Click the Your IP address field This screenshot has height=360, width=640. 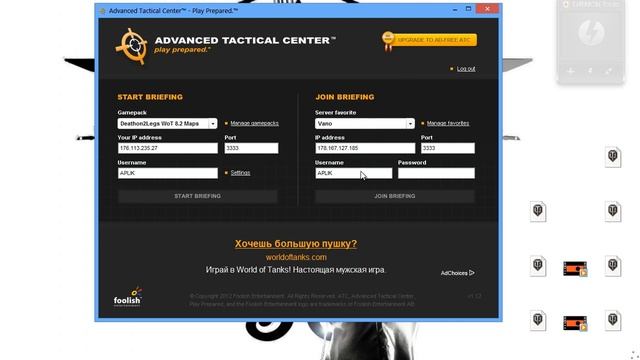tap(168, 148)
